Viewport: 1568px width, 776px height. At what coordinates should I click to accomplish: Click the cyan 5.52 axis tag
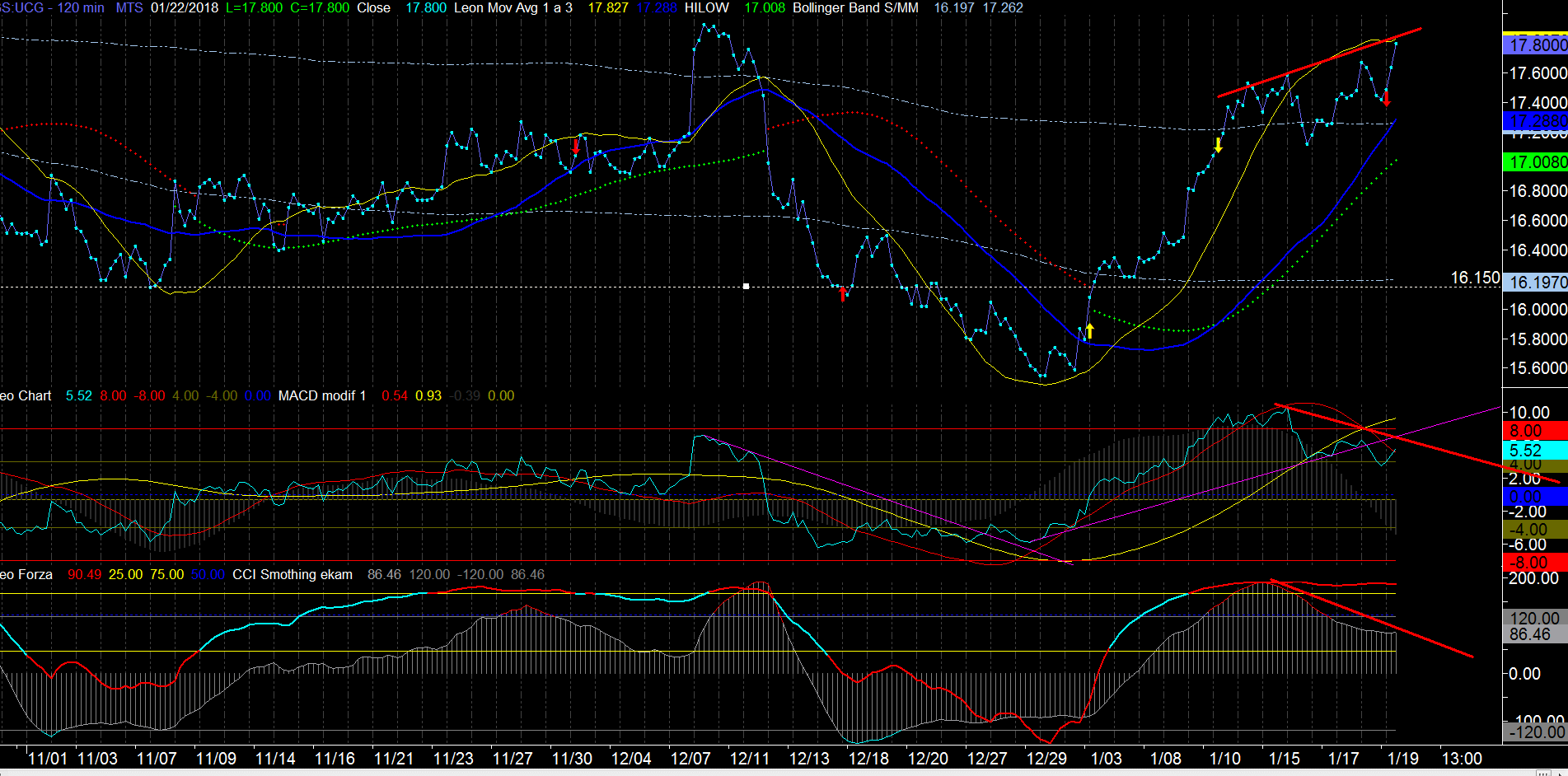pyautogui.click(x=1535, y=451)
